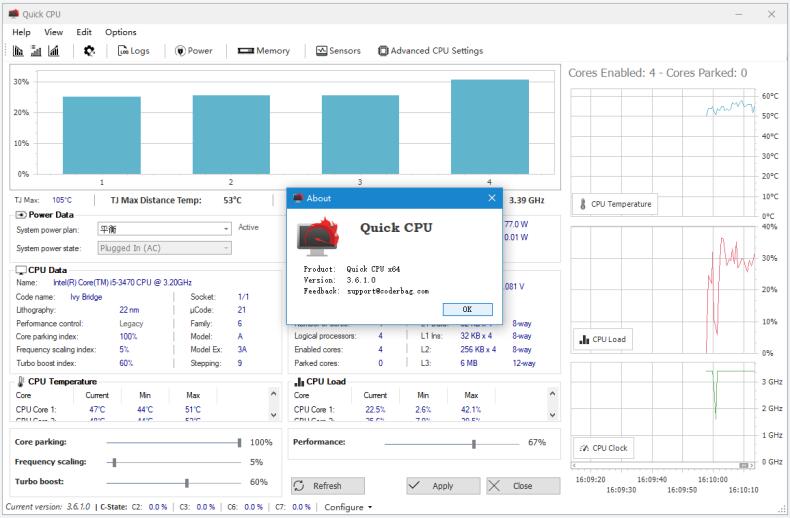Click the Apply button

click(443, 486)
